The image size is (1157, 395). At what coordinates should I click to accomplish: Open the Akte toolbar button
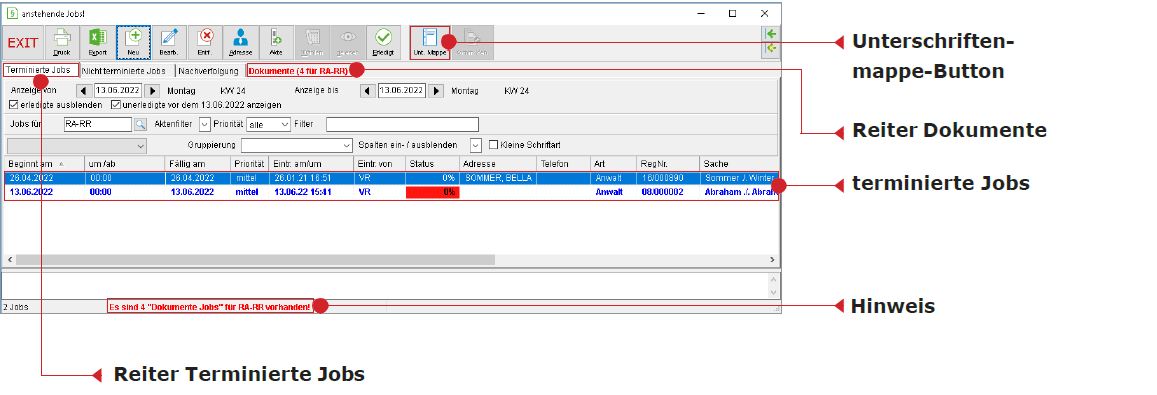pyautogui.click(x=276, y=43)
